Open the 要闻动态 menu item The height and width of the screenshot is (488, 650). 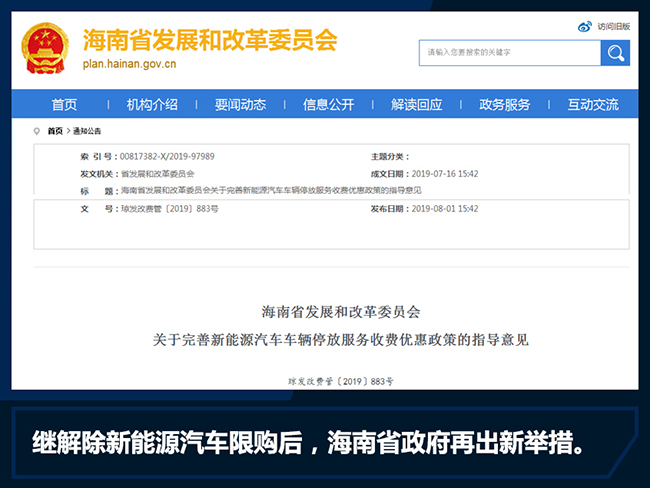240,104
